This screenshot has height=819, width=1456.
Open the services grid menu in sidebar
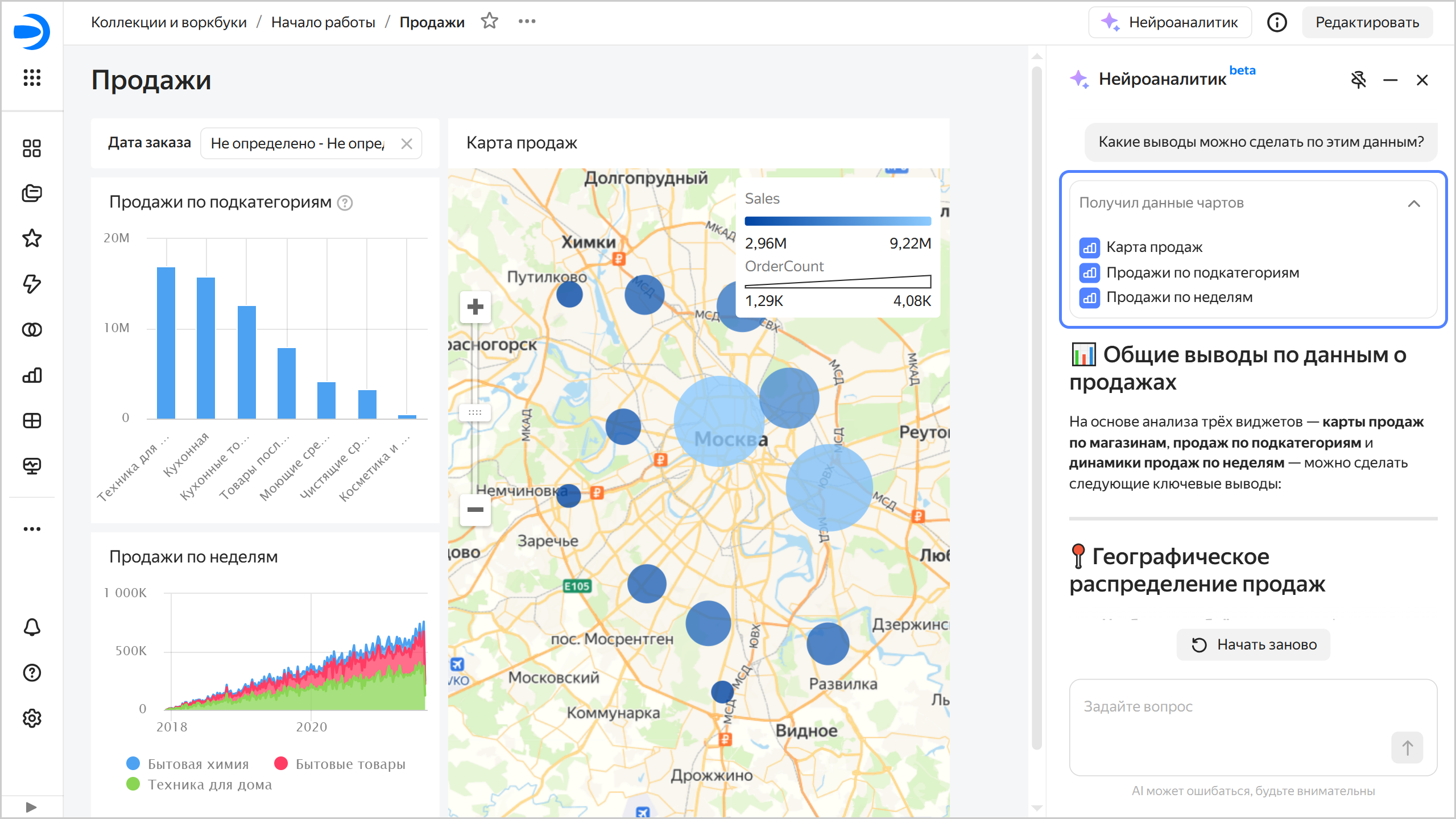(32, 77)
